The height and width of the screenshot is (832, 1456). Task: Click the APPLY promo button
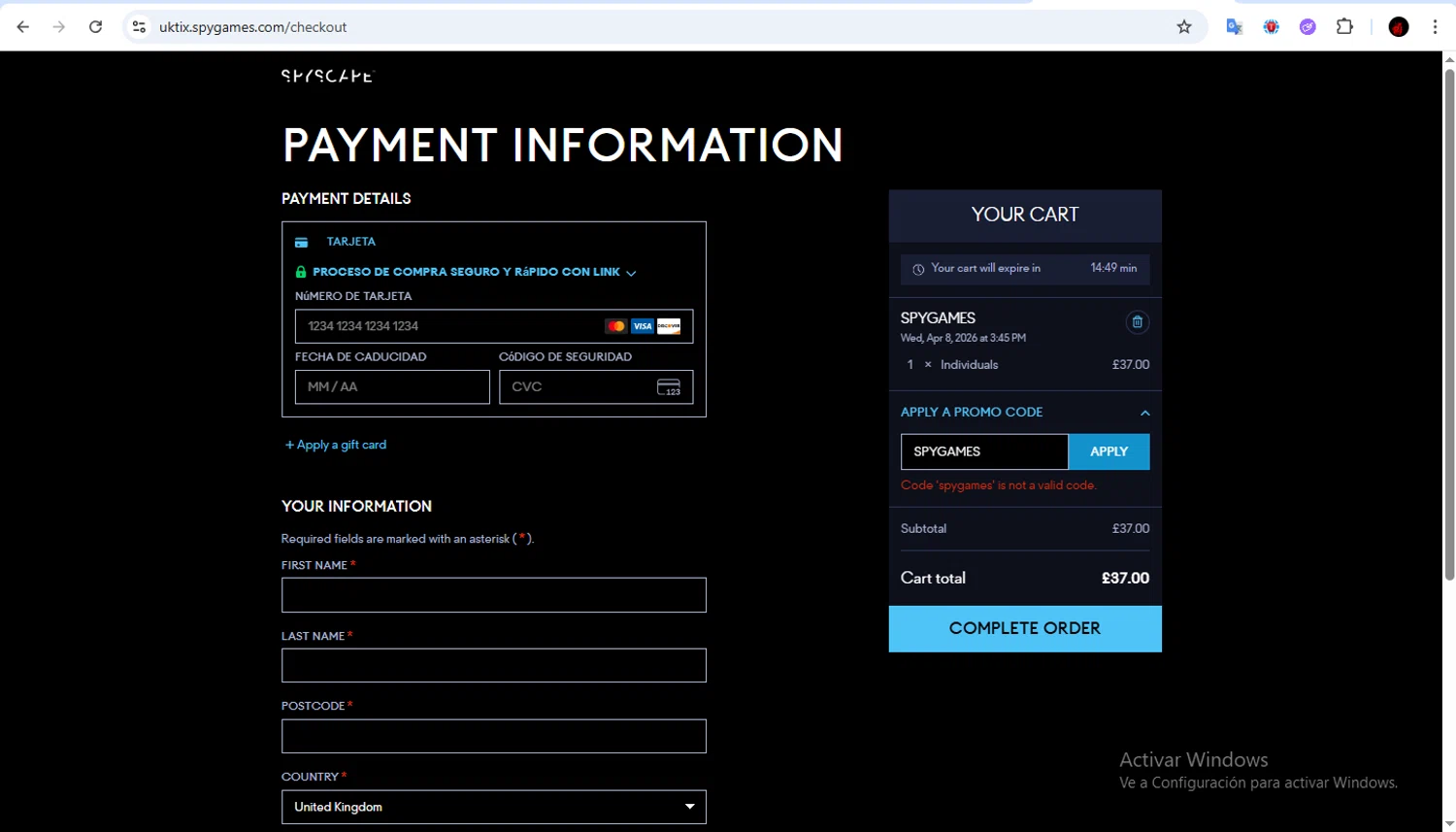point(1109,451)
